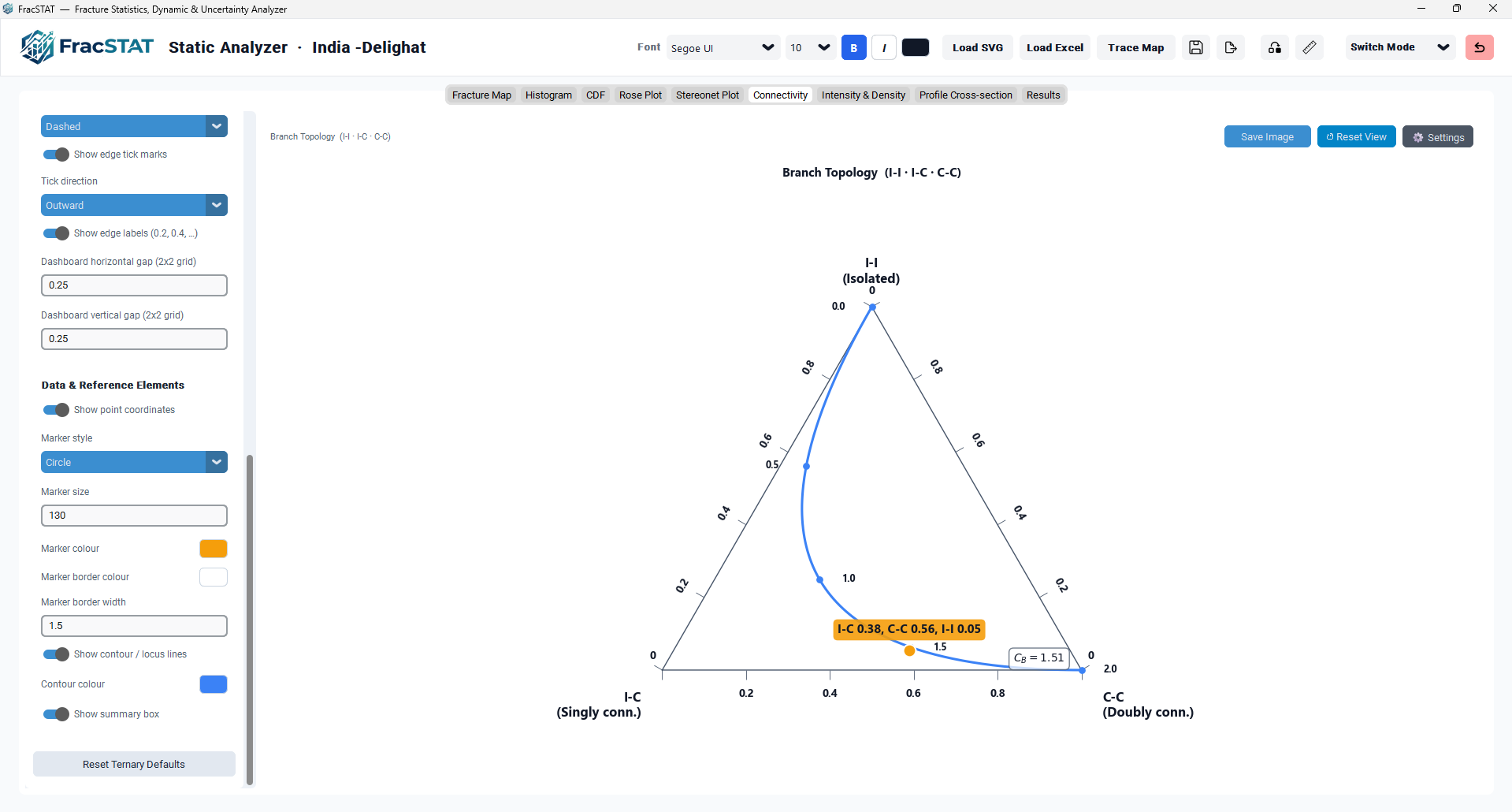Toggle italic font formatting
Screen dimensions: 1512x812
(884, 47)
